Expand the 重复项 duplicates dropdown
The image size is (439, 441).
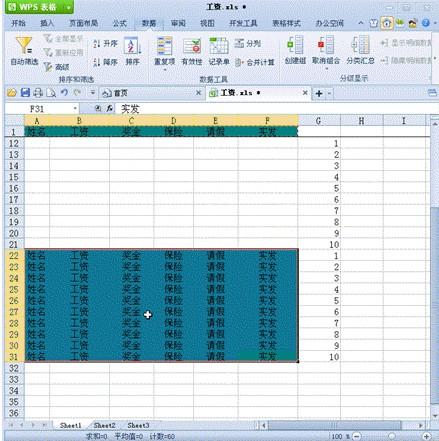pos(164,70)
